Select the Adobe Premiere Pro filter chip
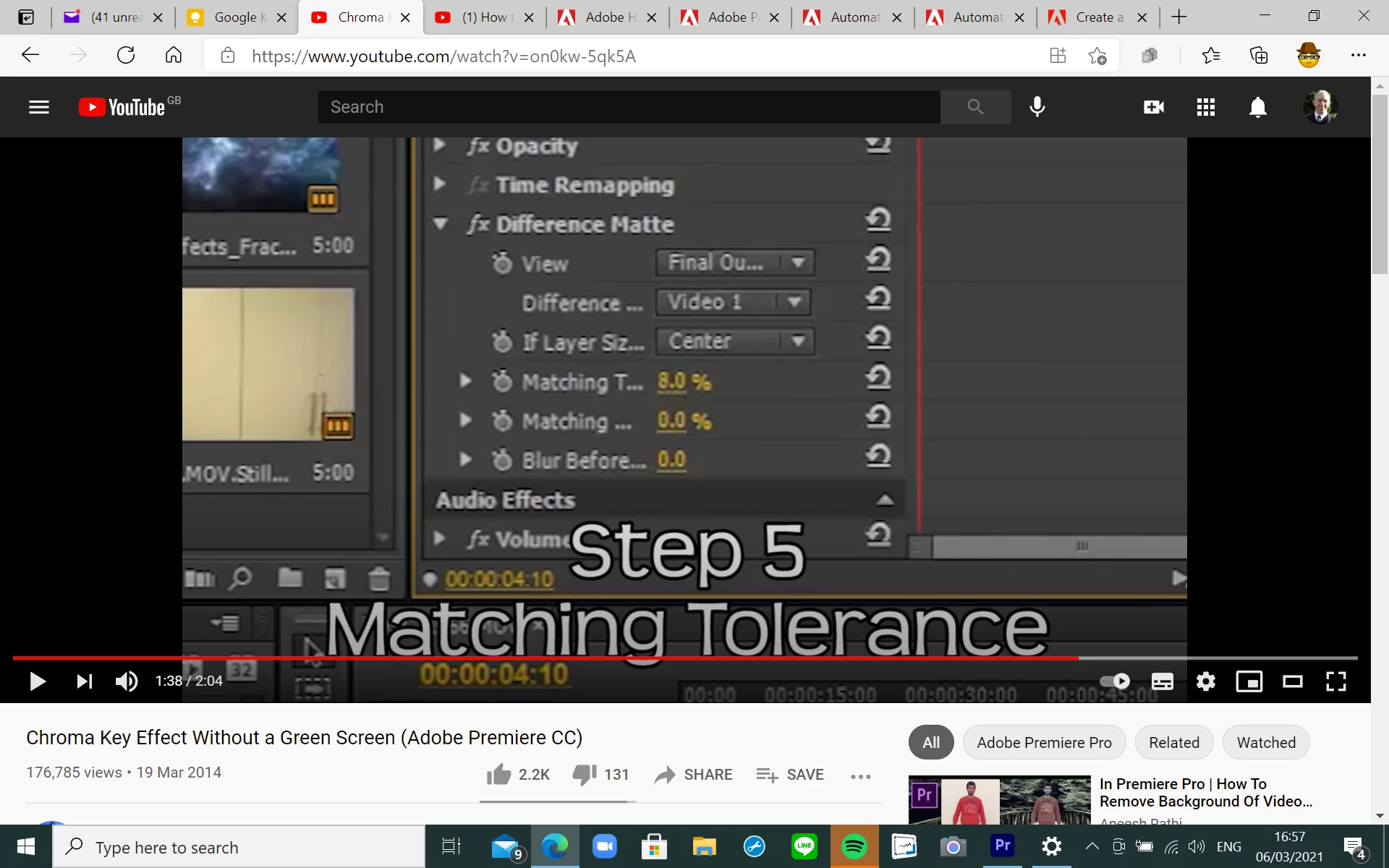The image size is (1389, 868). pos(1043,743)
